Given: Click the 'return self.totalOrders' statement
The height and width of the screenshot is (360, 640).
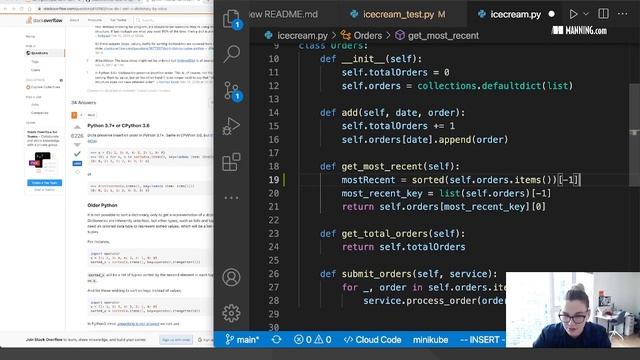Looking at the screenshot, I should pos(404,247).
